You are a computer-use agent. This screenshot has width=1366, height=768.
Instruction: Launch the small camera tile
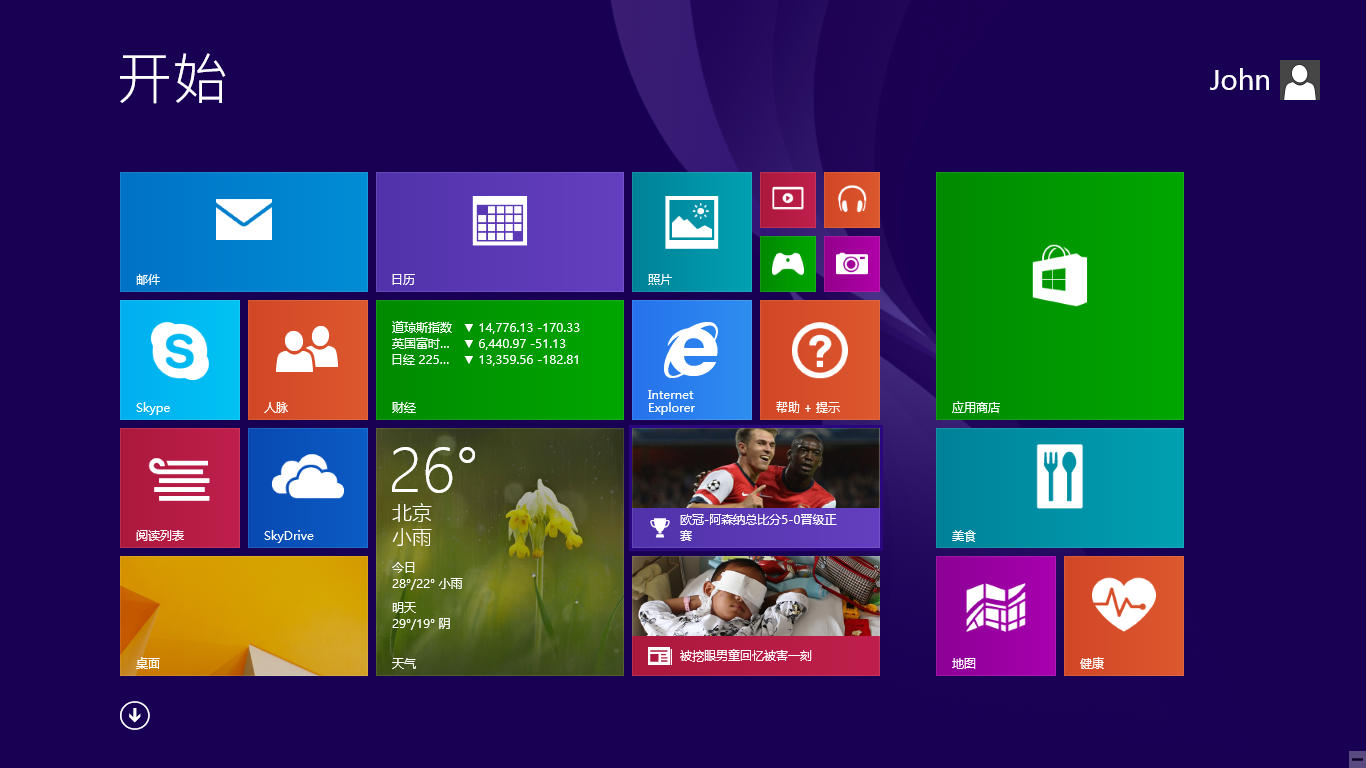click(x=851, y=263)
